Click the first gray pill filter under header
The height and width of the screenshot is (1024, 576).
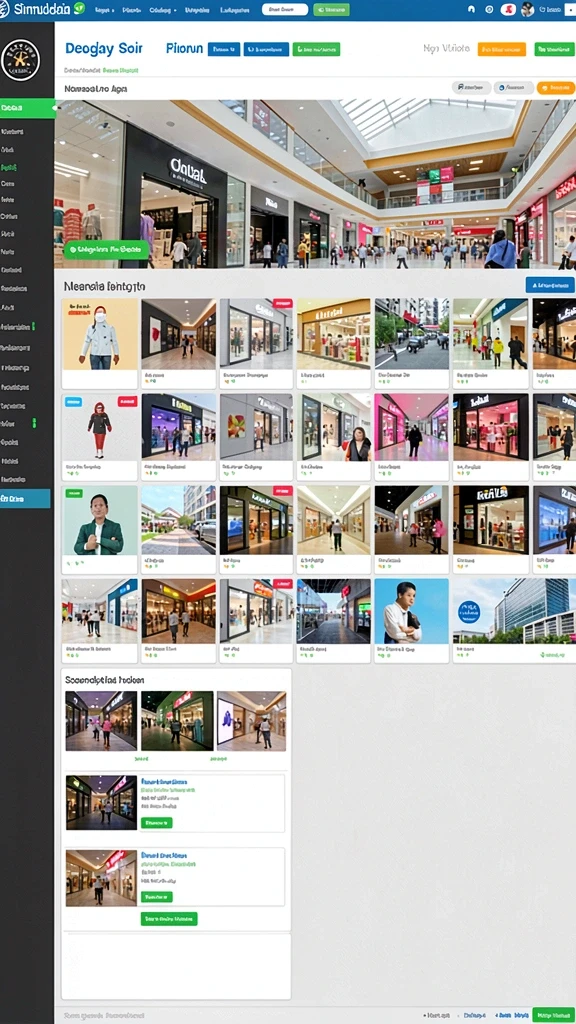471,88
